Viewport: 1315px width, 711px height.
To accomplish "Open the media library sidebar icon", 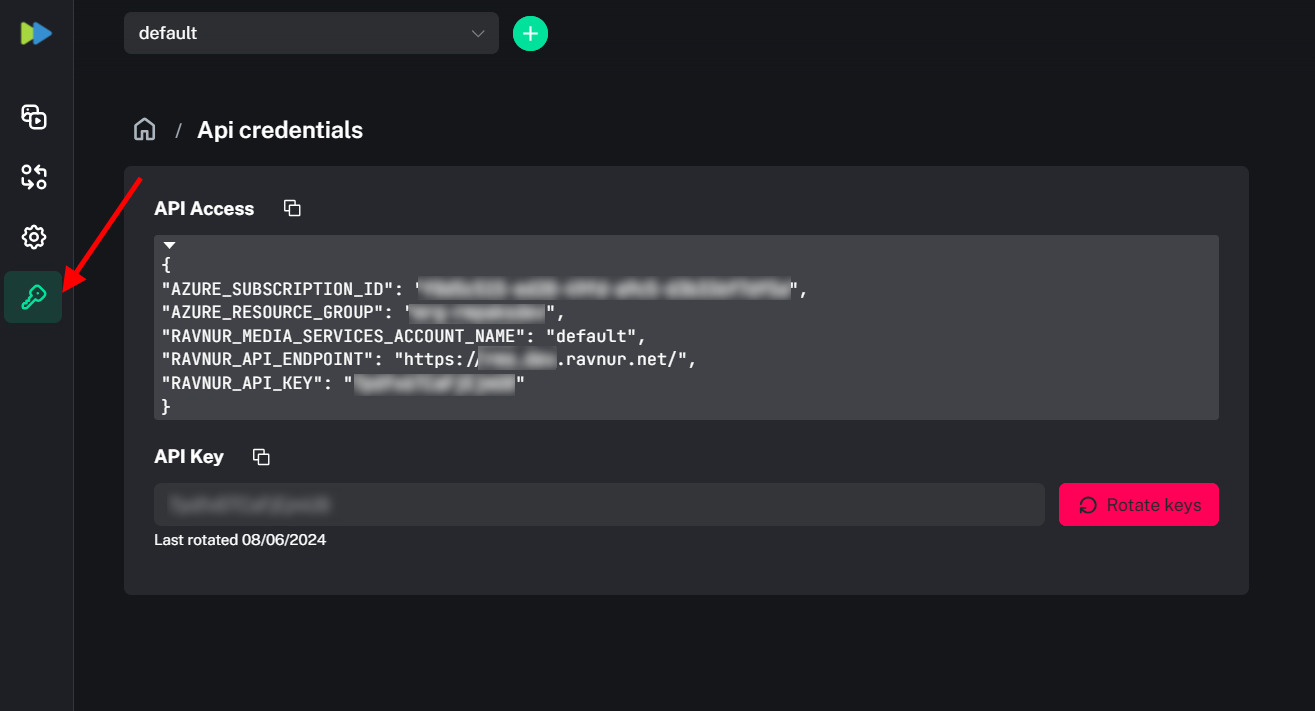I will tap(33, 117).
